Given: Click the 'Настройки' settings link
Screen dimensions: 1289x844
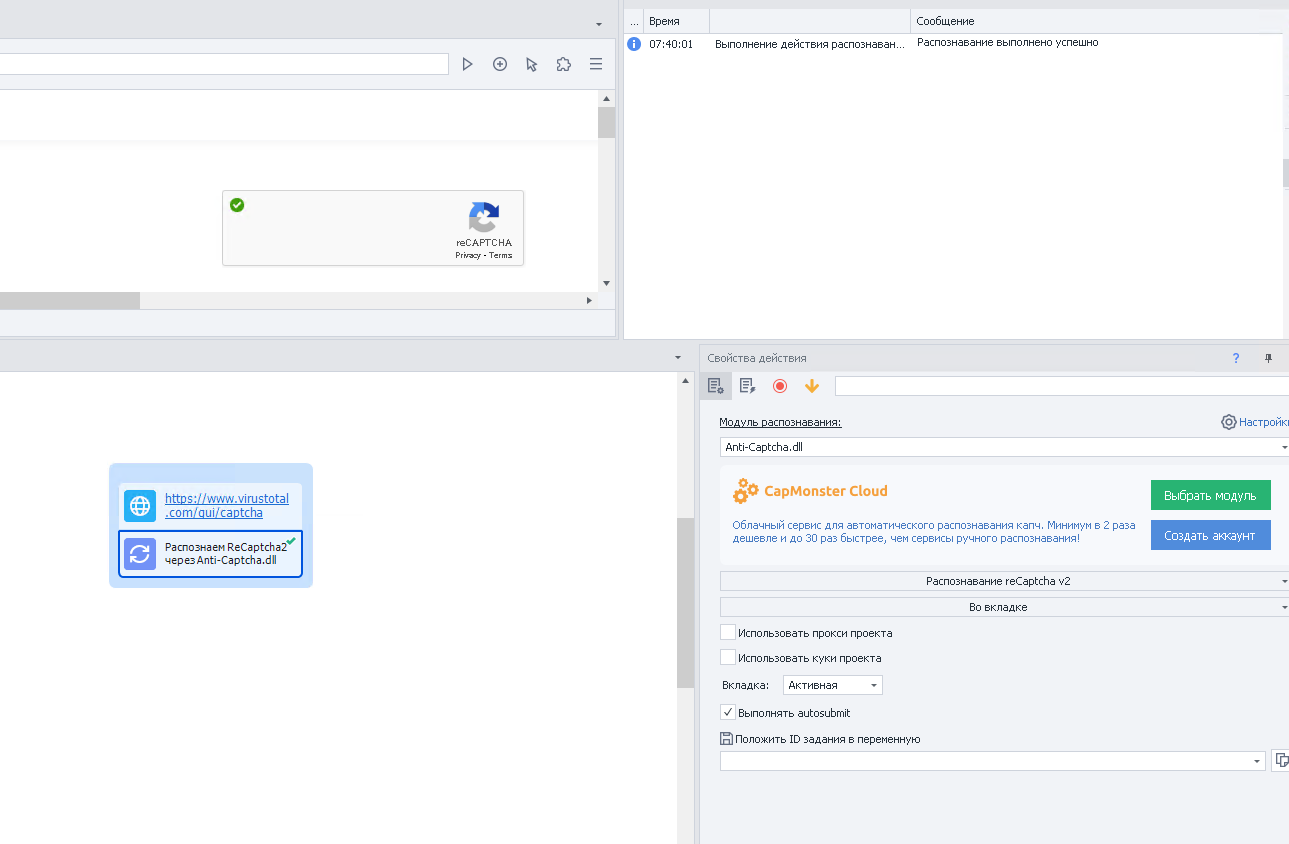Looking at the screenshot, I should pyautogui.click(x=1263, y=422).
